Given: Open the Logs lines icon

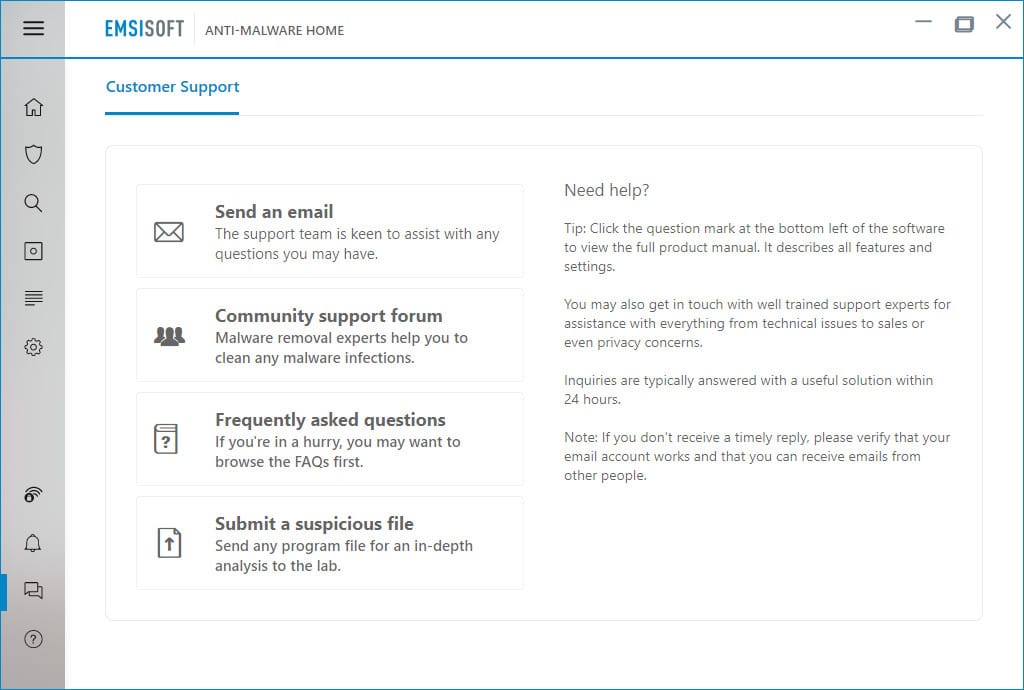Looking at the screenshot, I should pyautogui.click(x=33, y=298).
